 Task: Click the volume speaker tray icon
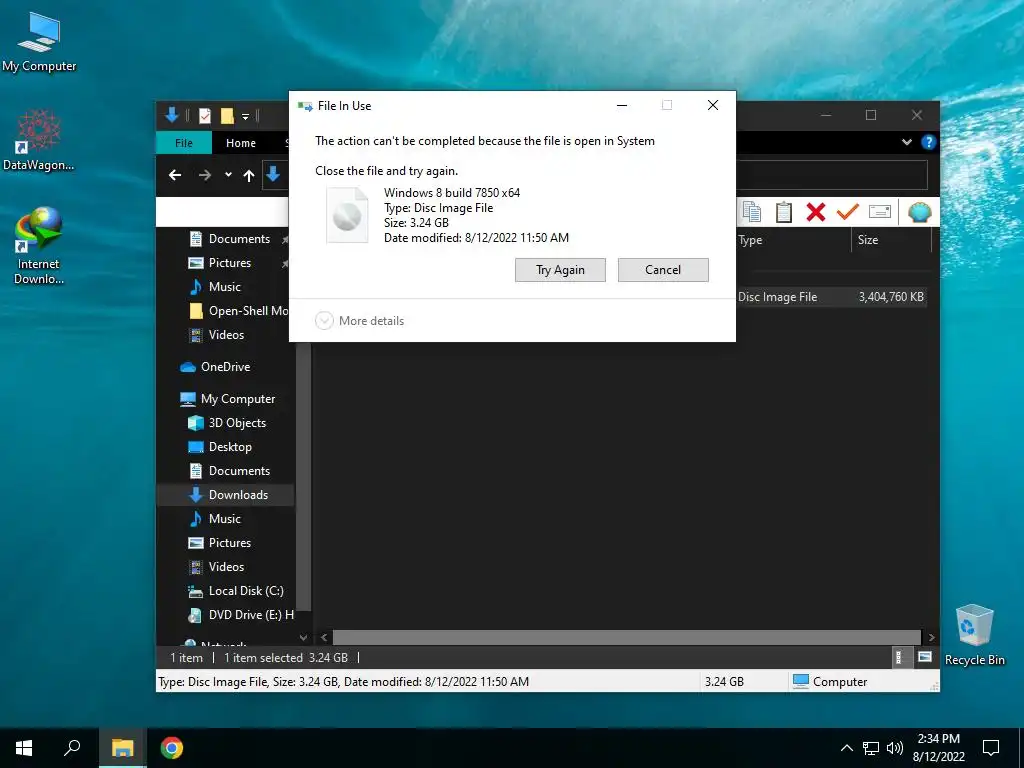pos(895,748)
